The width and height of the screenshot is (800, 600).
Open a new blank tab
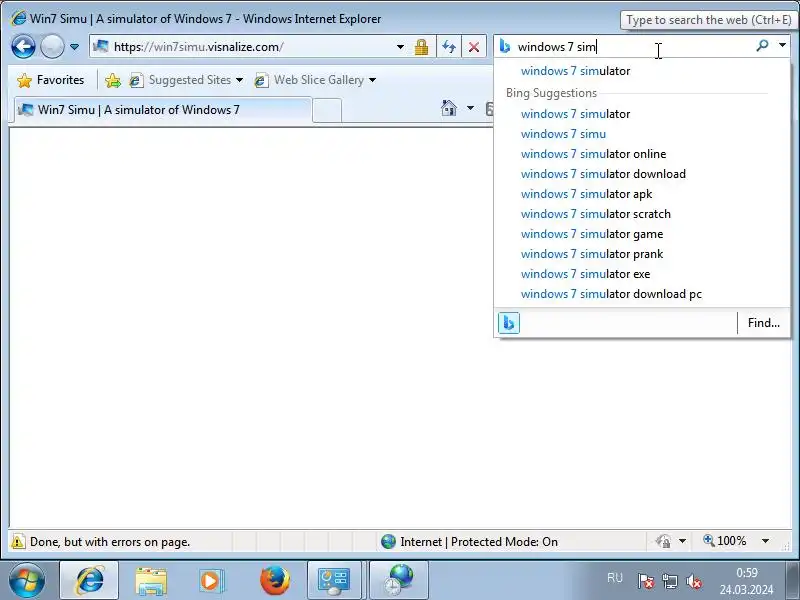click(x=327, y=110)
